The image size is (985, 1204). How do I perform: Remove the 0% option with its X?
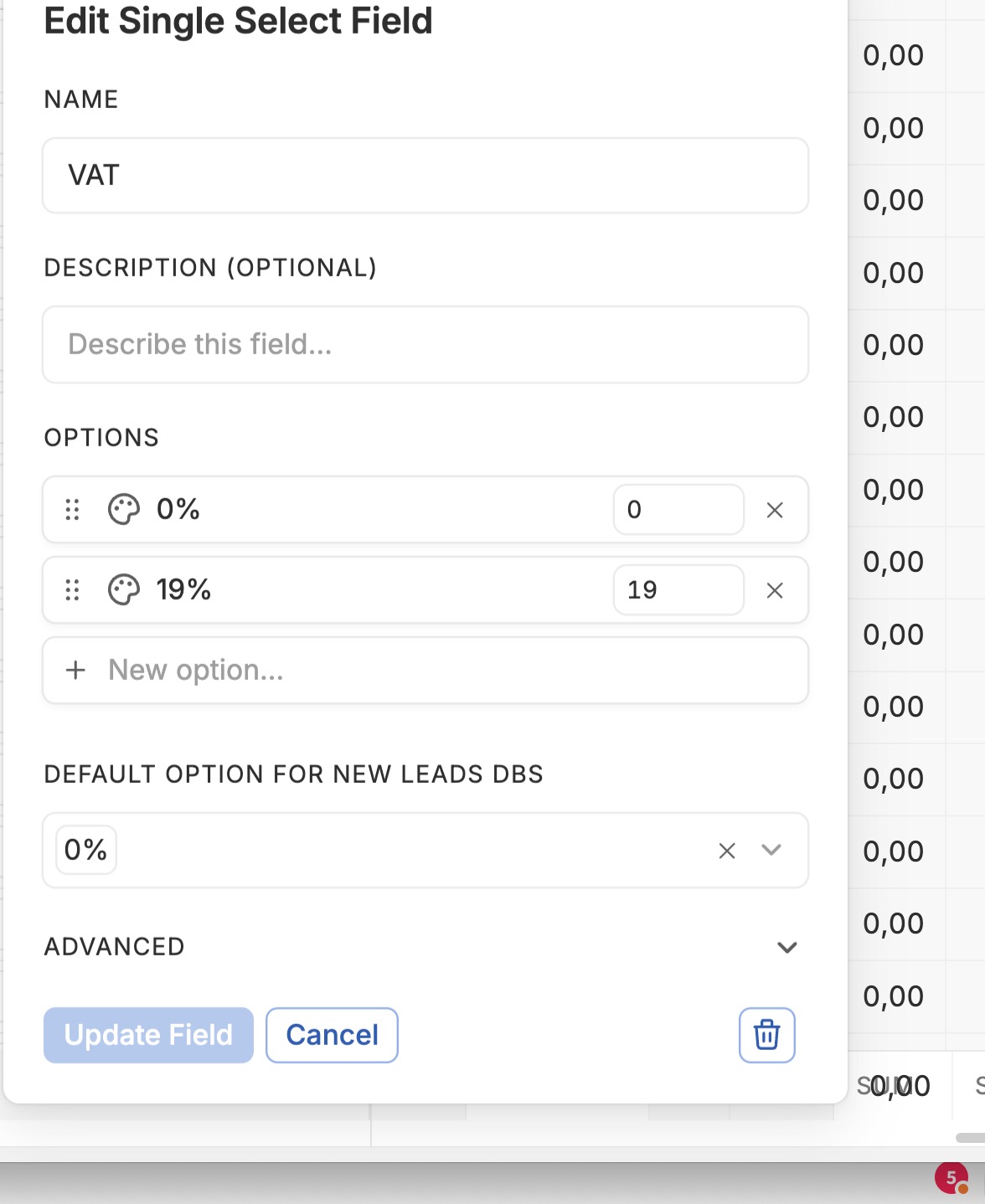pyautogui.click(x=775, y=510)
